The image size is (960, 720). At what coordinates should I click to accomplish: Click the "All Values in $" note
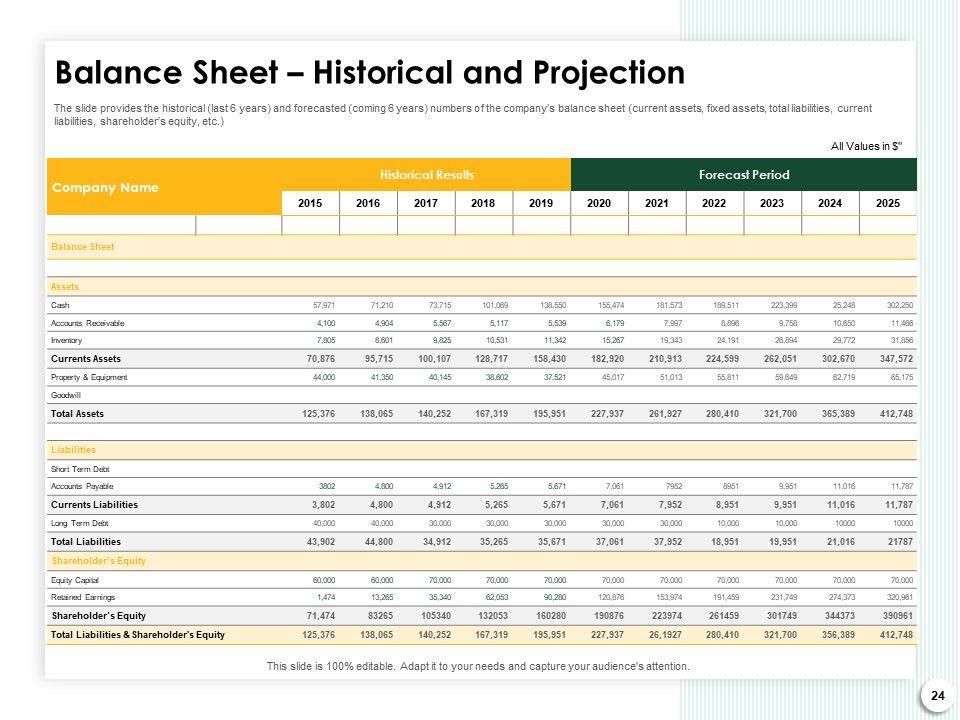click(866, 146)
